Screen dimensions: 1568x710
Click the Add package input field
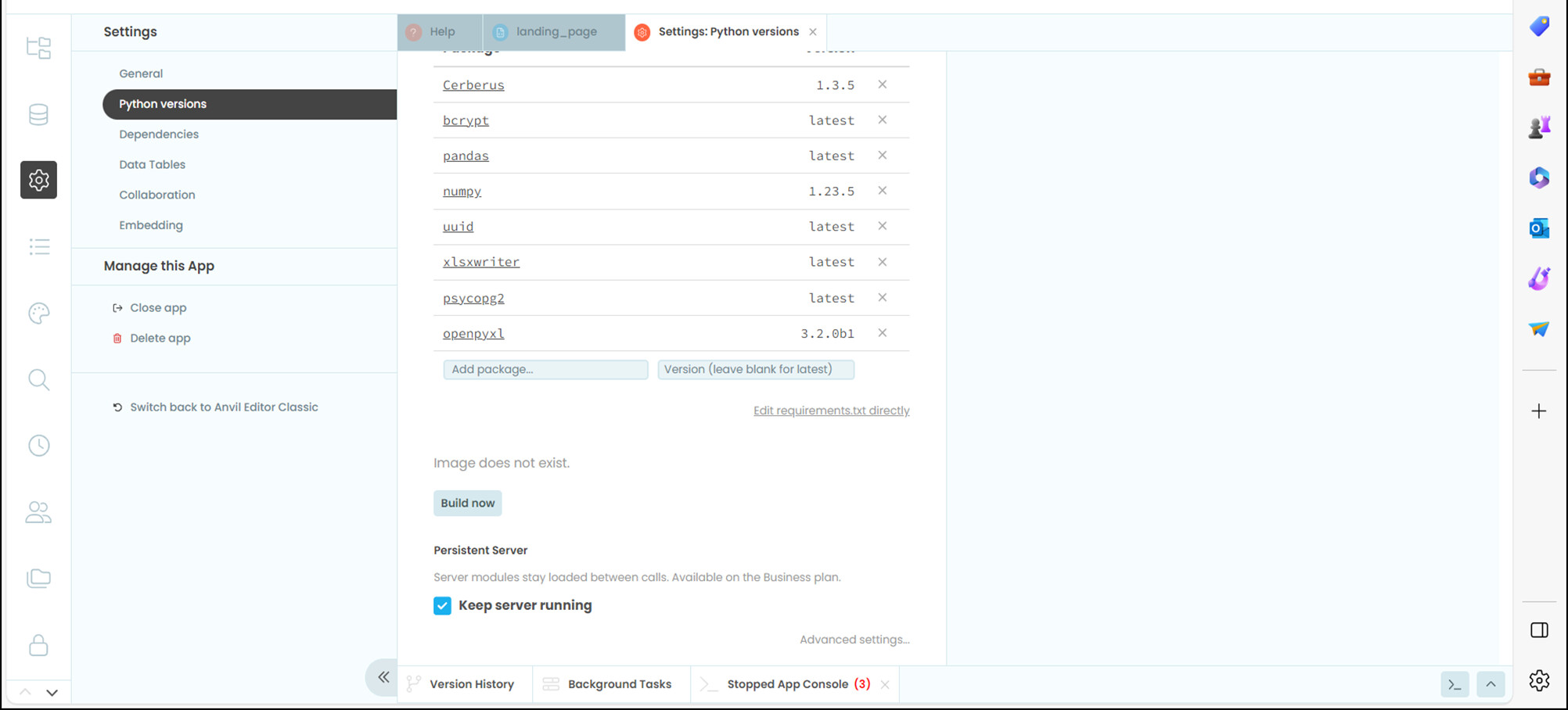pyautogui.click(x=545, y=369)
